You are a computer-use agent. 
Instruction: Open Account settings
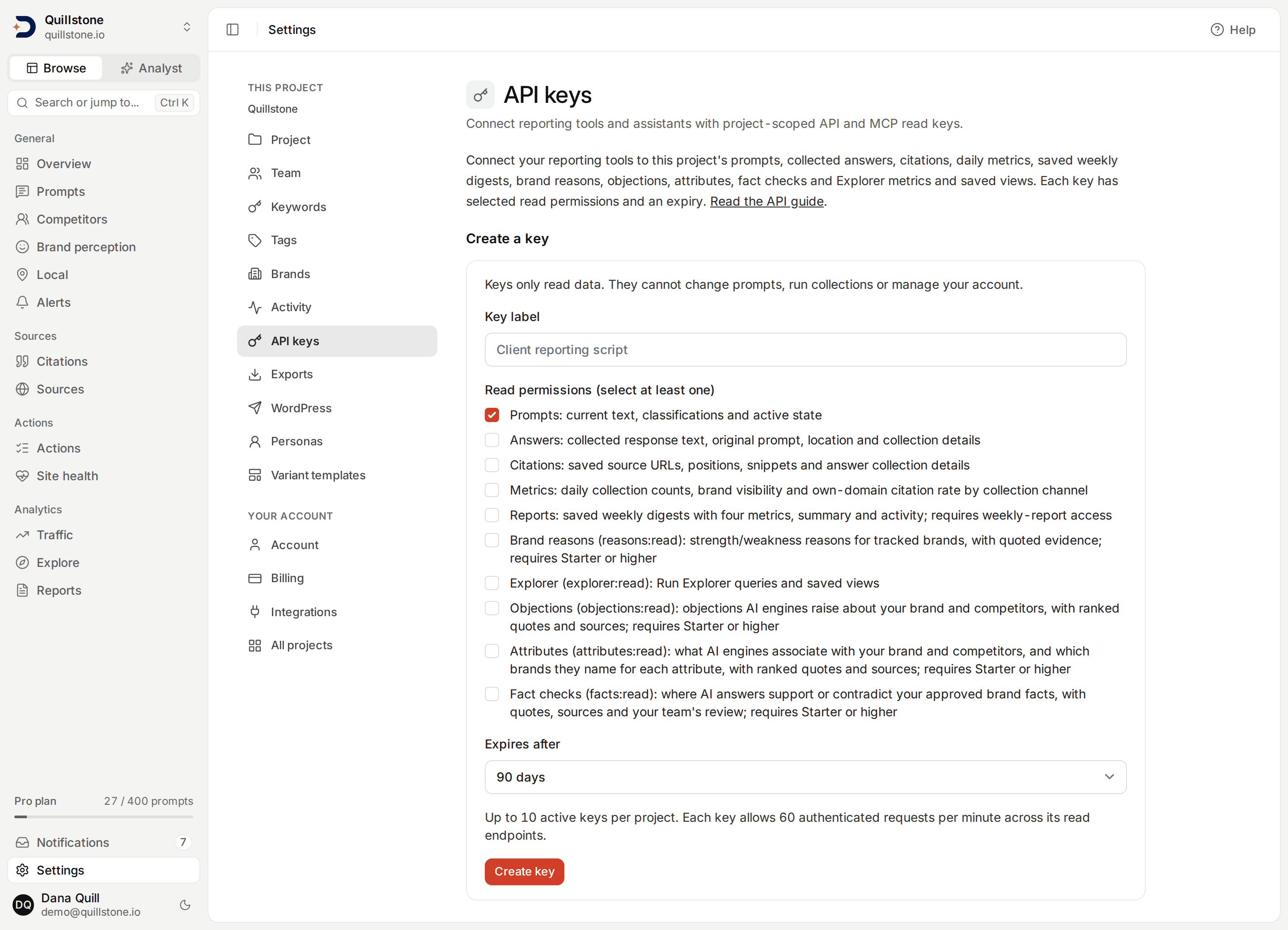coord(337,545)
